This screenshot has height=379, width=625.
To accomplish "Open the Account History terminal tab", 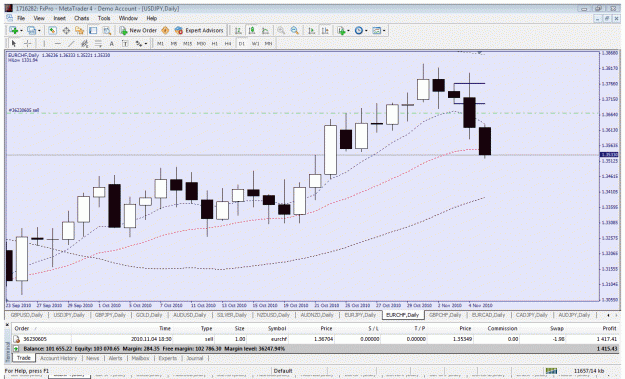I will [58, 358].
